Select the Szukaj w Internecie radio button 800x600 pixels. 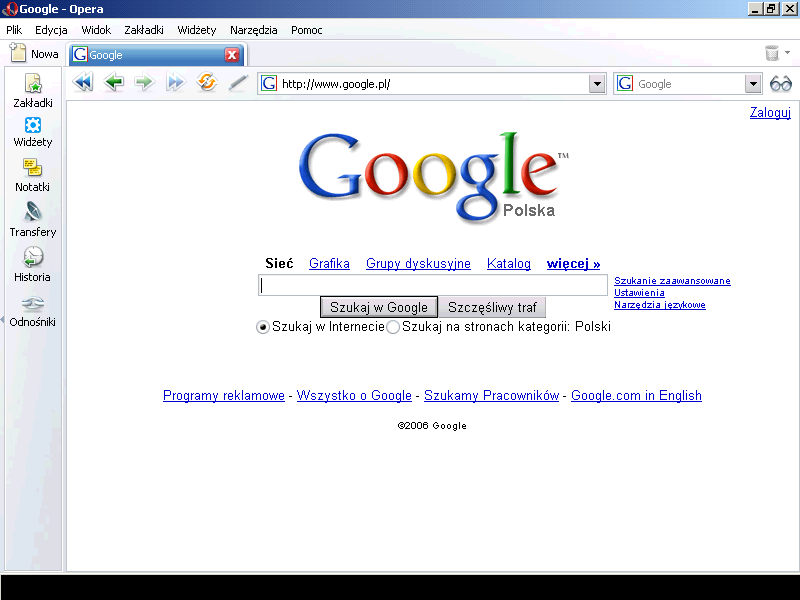[263, 327]
